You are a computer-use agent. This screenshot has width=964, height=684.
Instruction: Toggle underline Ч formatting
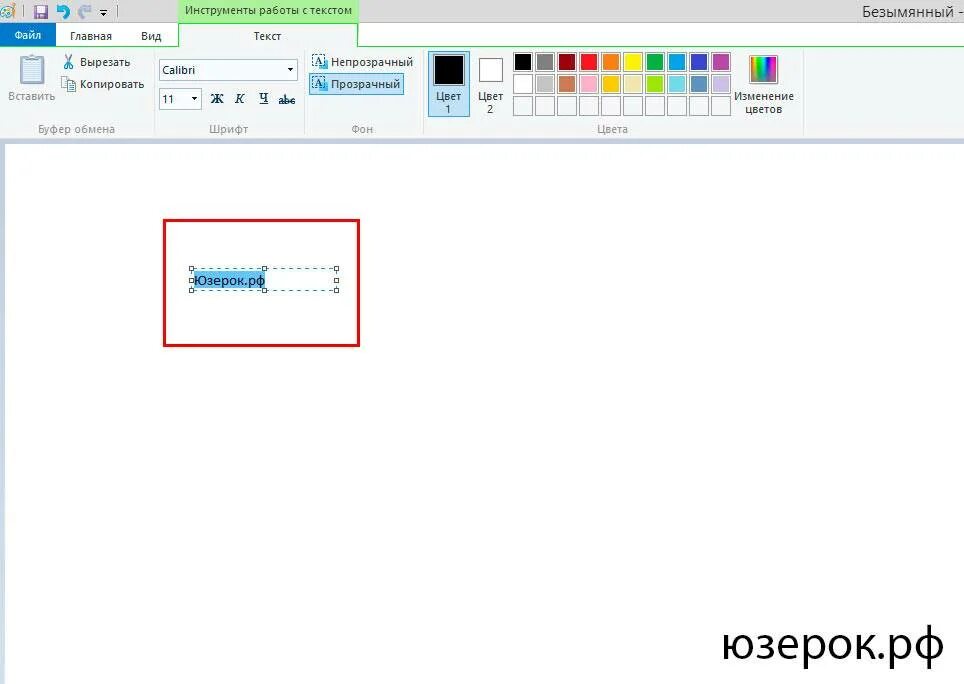click(263, 98)
